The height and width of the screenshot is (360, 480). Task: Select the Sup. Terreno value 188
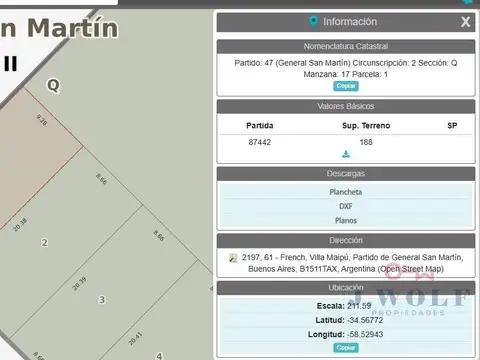point(366,142)
